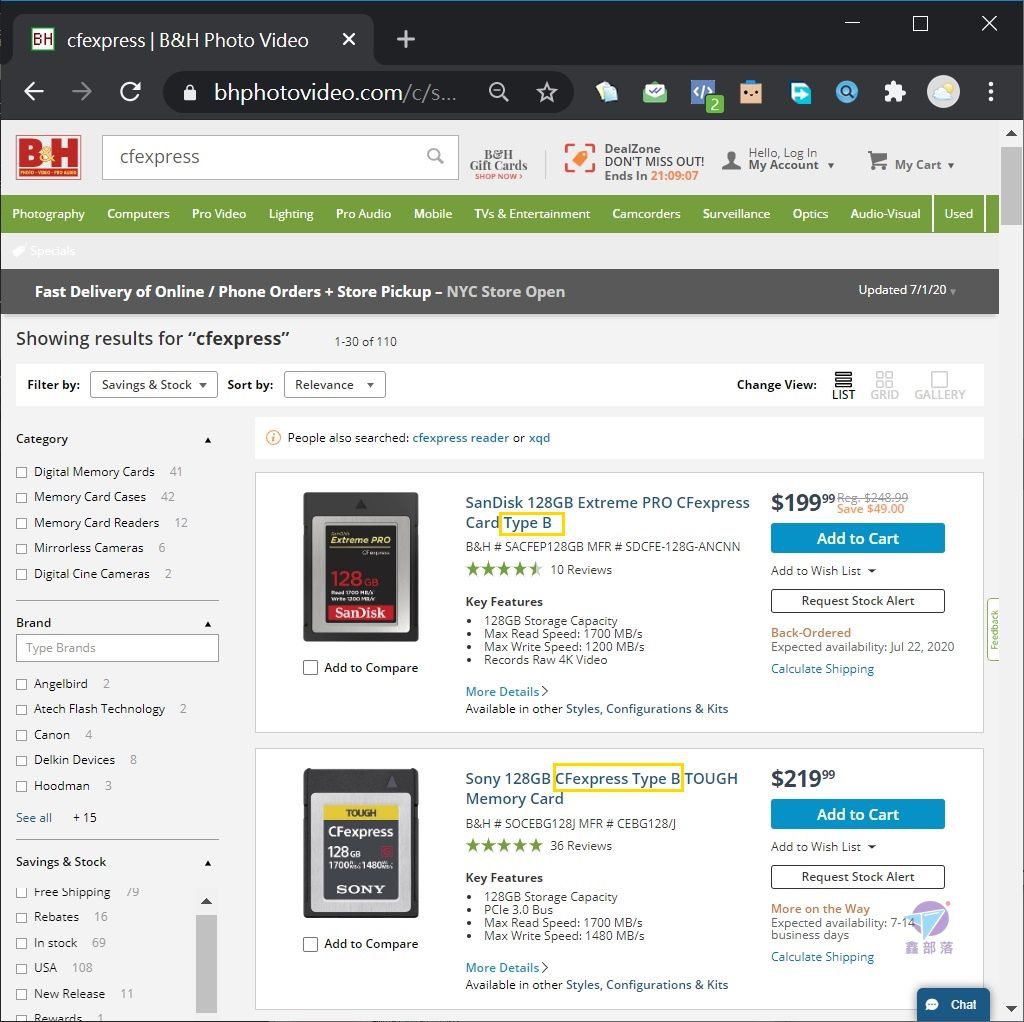The width and height of the screenshot is (1024, 1022).
Task: Open a new browser tab
Action: click(x=406, y=39)
